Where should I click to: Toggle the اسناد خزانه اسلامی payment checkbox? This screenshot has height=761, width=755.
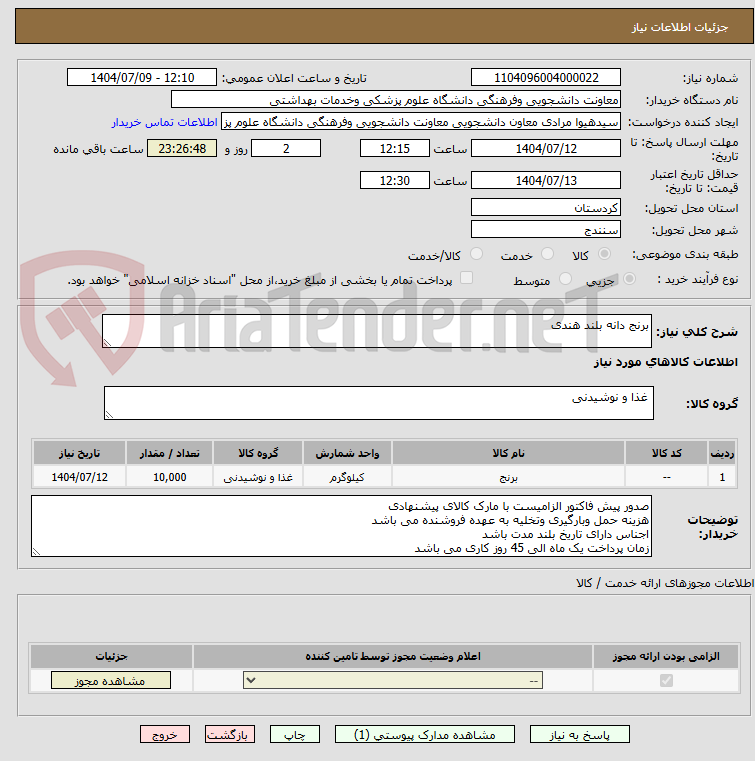(x=466, y=278)
